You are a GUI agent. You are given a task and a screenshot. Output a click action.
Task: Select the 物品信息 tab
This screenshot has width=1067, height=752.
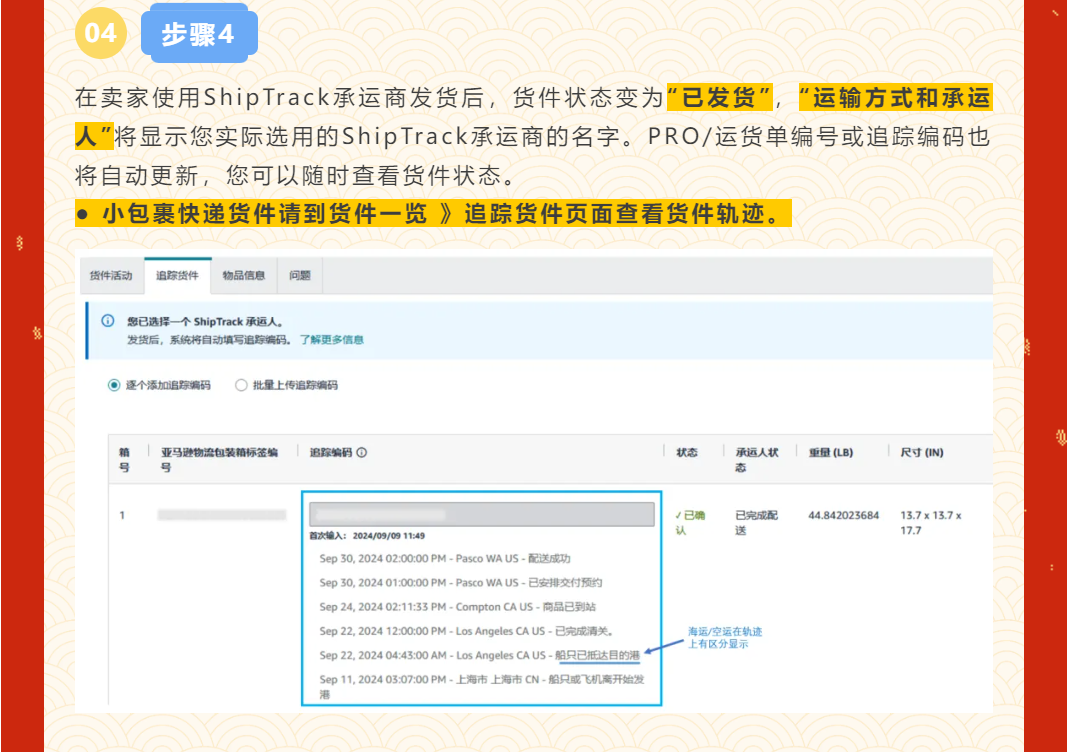(244, 276)
